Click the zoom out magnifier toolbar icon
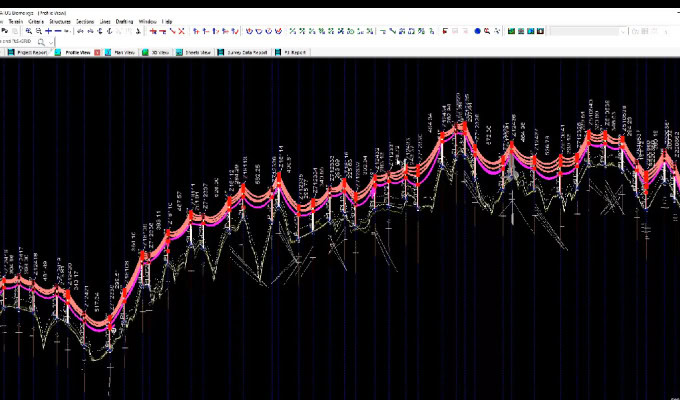Viewport: 680px width, 400px height. tap(38, 31)
